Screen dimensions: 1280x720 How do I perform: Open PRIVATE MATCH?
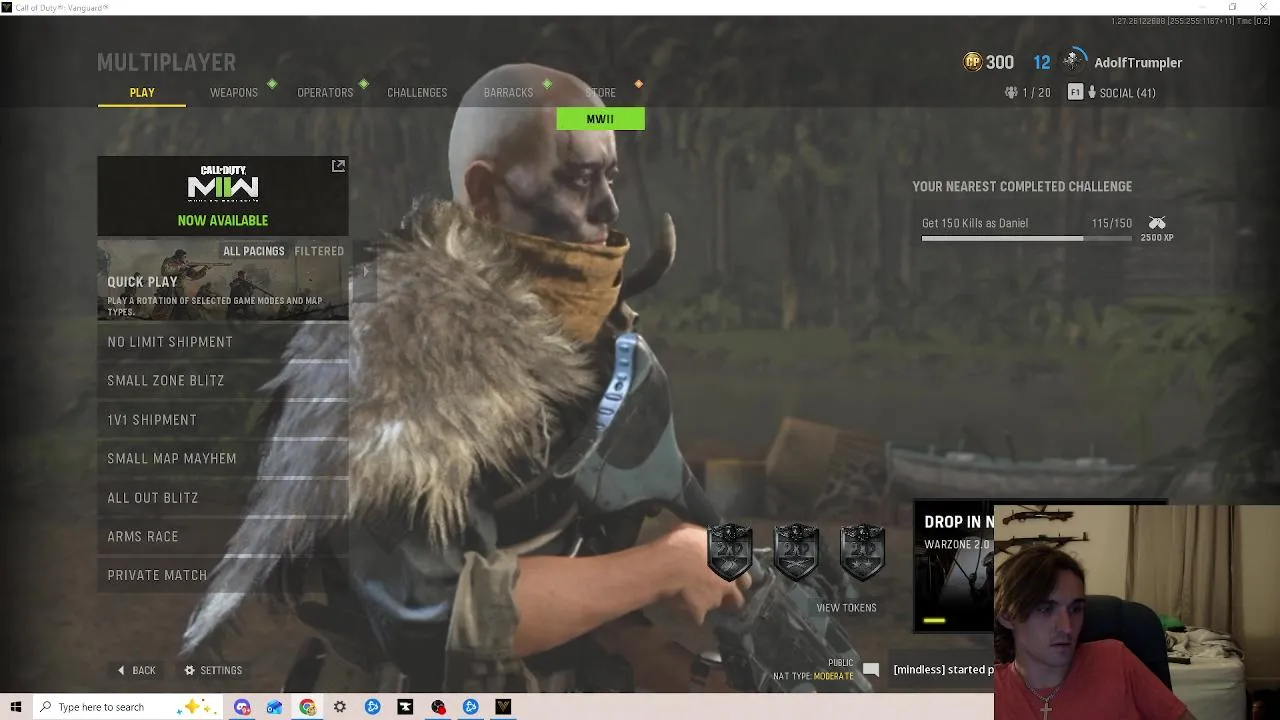click(223, 576)
